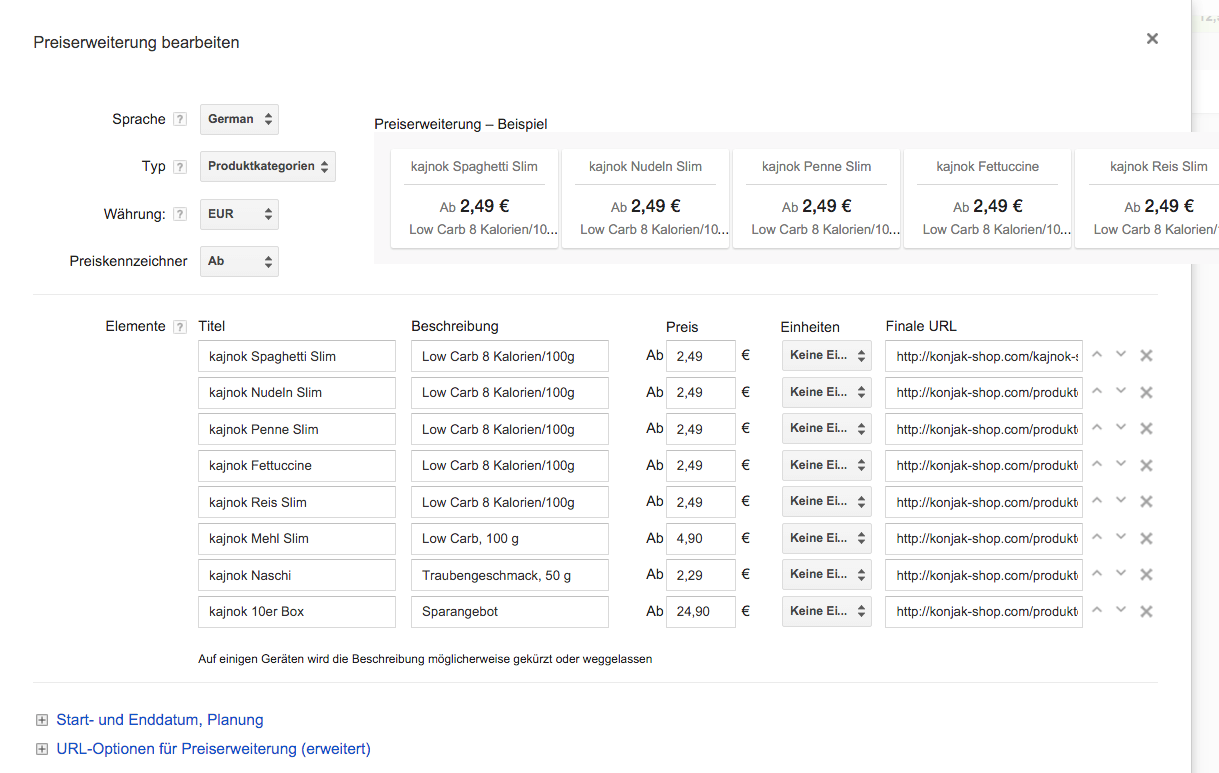Edit the Low Carb, 100 g description
This screenshot has width=1219, height=773.
[510, 539]
